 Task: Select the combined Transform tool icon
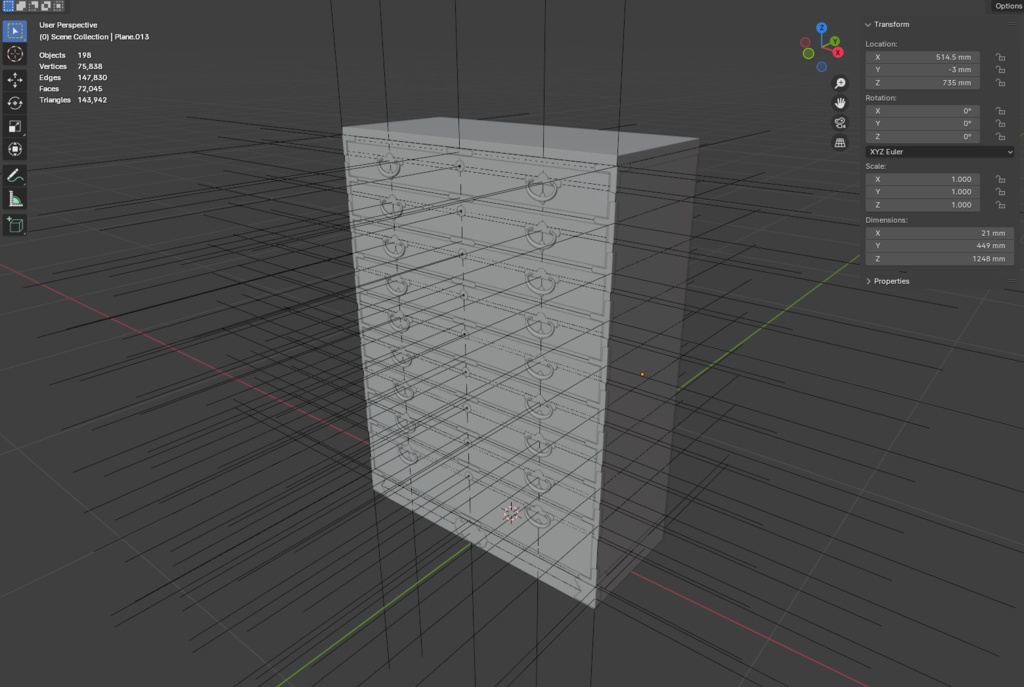[15, 150]
